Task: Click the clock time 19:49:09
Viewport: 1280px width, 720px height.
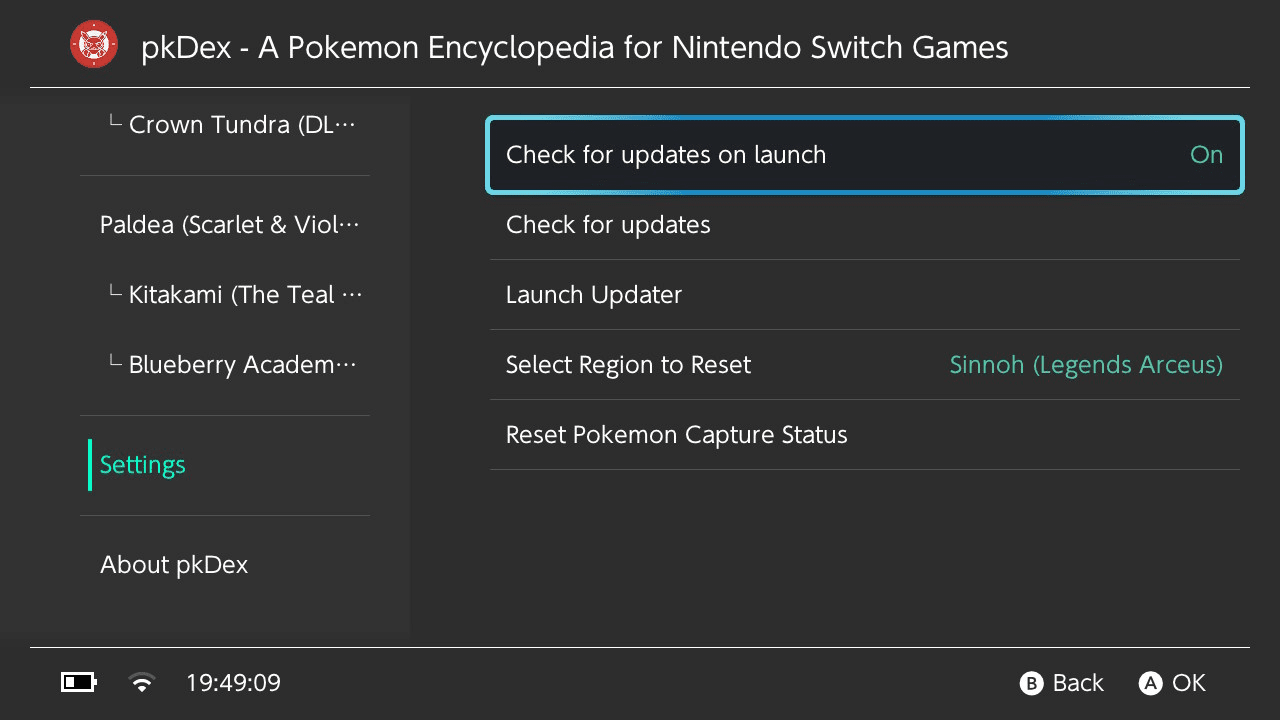Action: click(x=233, y=683)
